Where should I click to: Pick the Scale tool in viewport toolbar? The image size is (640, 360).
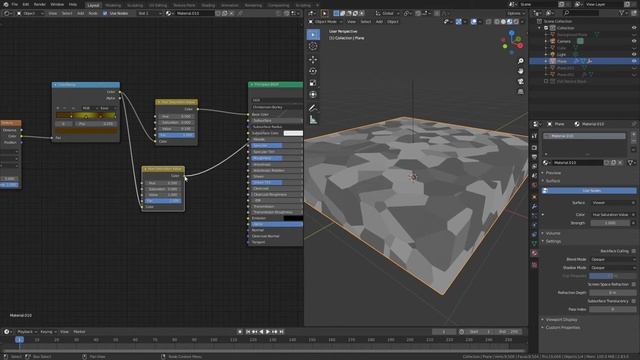[x=313, y=83]
